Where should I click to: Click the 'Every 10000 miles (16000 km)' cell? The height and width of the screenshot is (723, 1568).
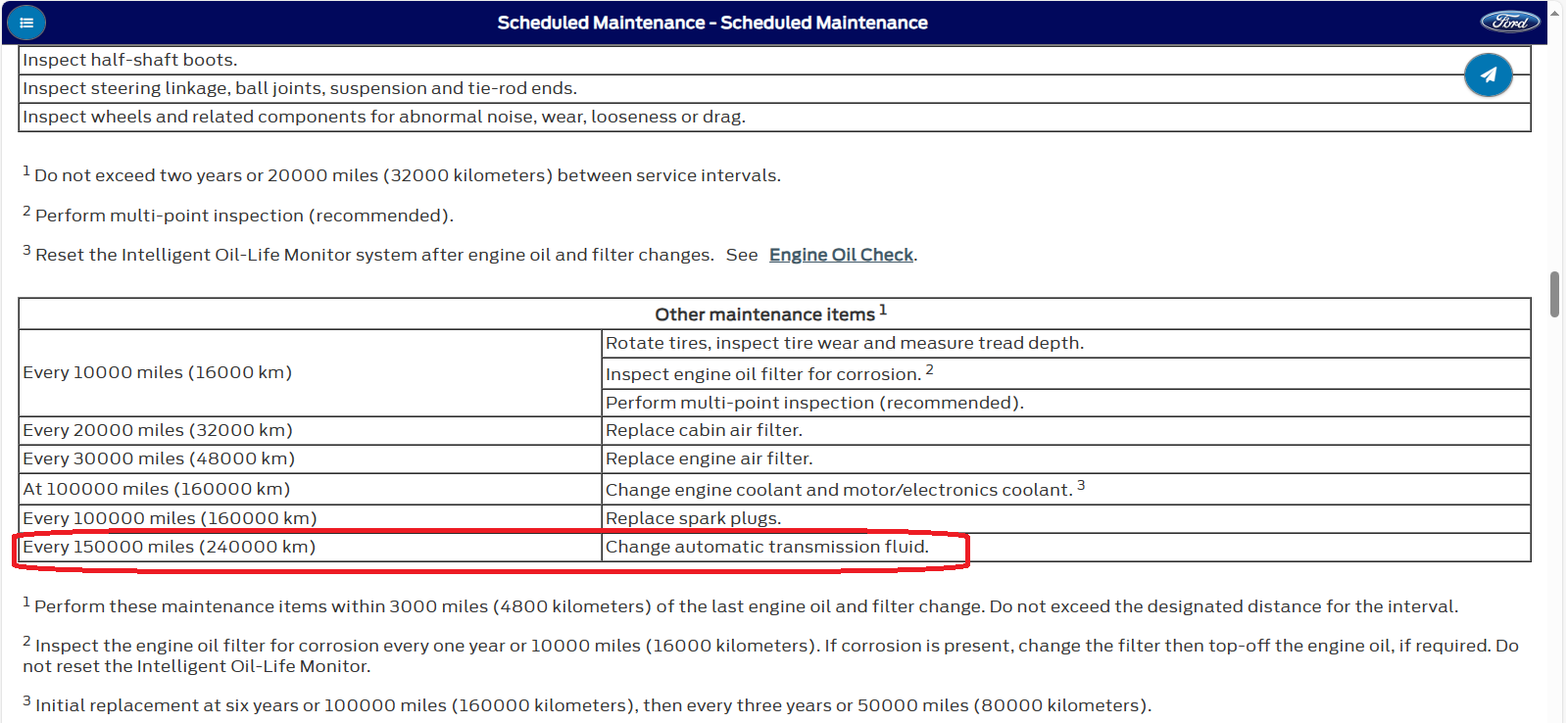click(x=158, y=372)
